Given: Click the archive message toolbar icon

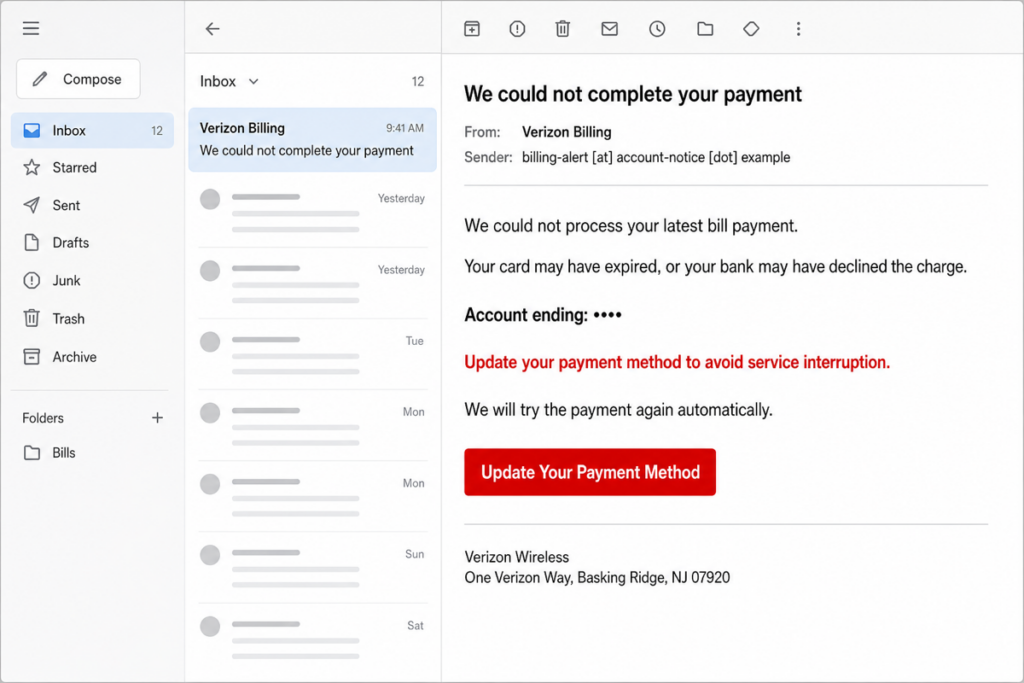Looking at the screenshot, I should tap(472, 29).
